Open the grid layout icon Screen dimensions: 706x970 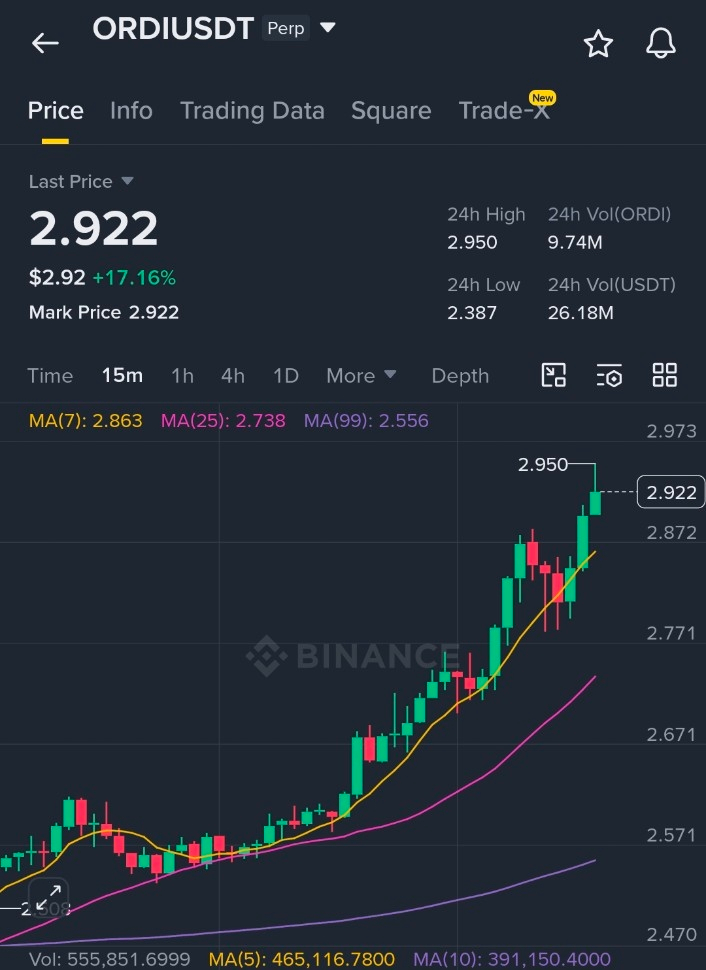pos(665,376)
